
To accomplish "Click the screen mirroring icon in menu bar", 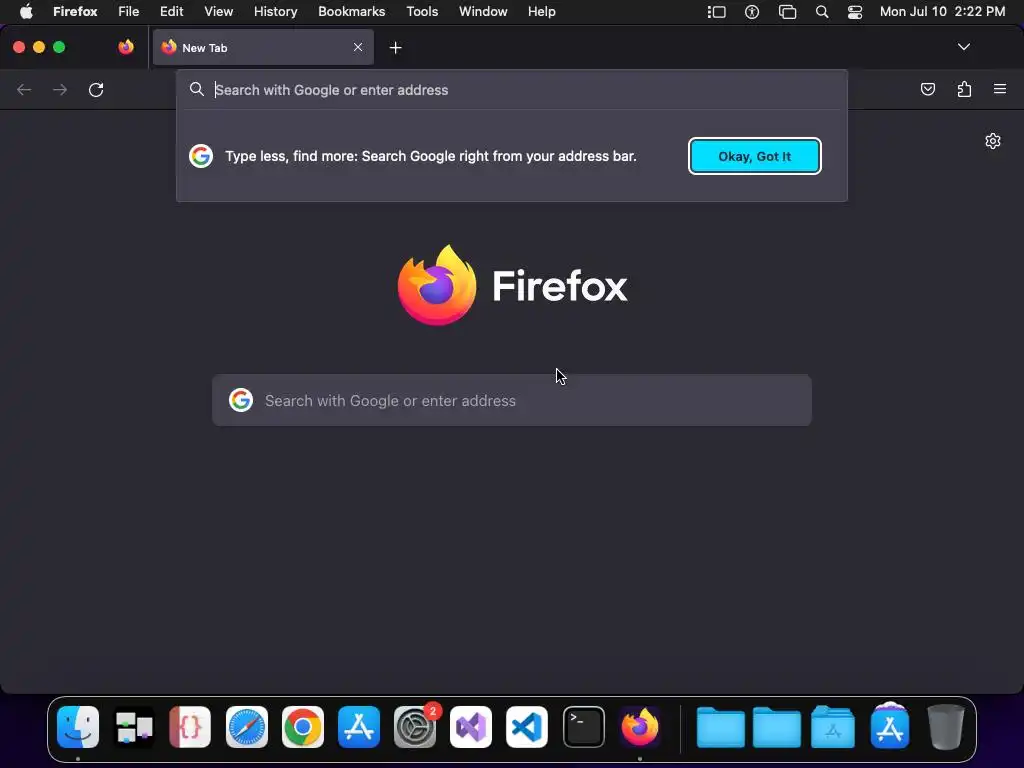I will 788,12.
